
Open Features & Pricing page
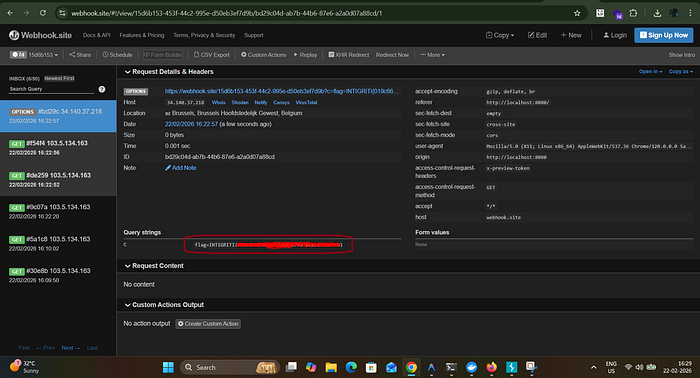coord(142,35)
